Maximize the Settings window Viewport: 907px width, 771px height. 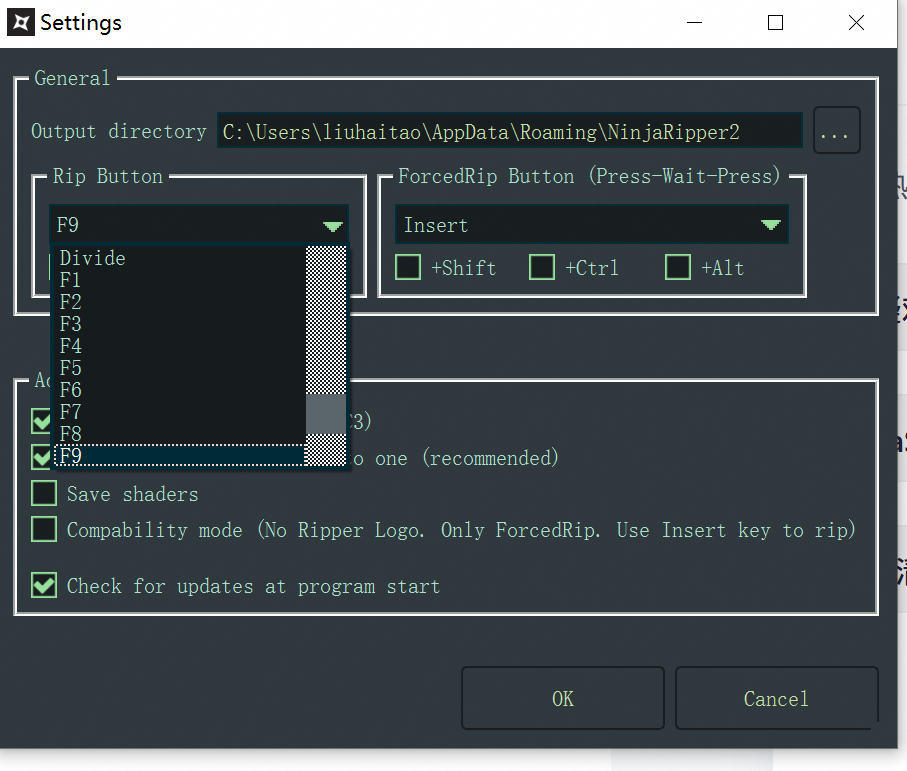point(775,23)
